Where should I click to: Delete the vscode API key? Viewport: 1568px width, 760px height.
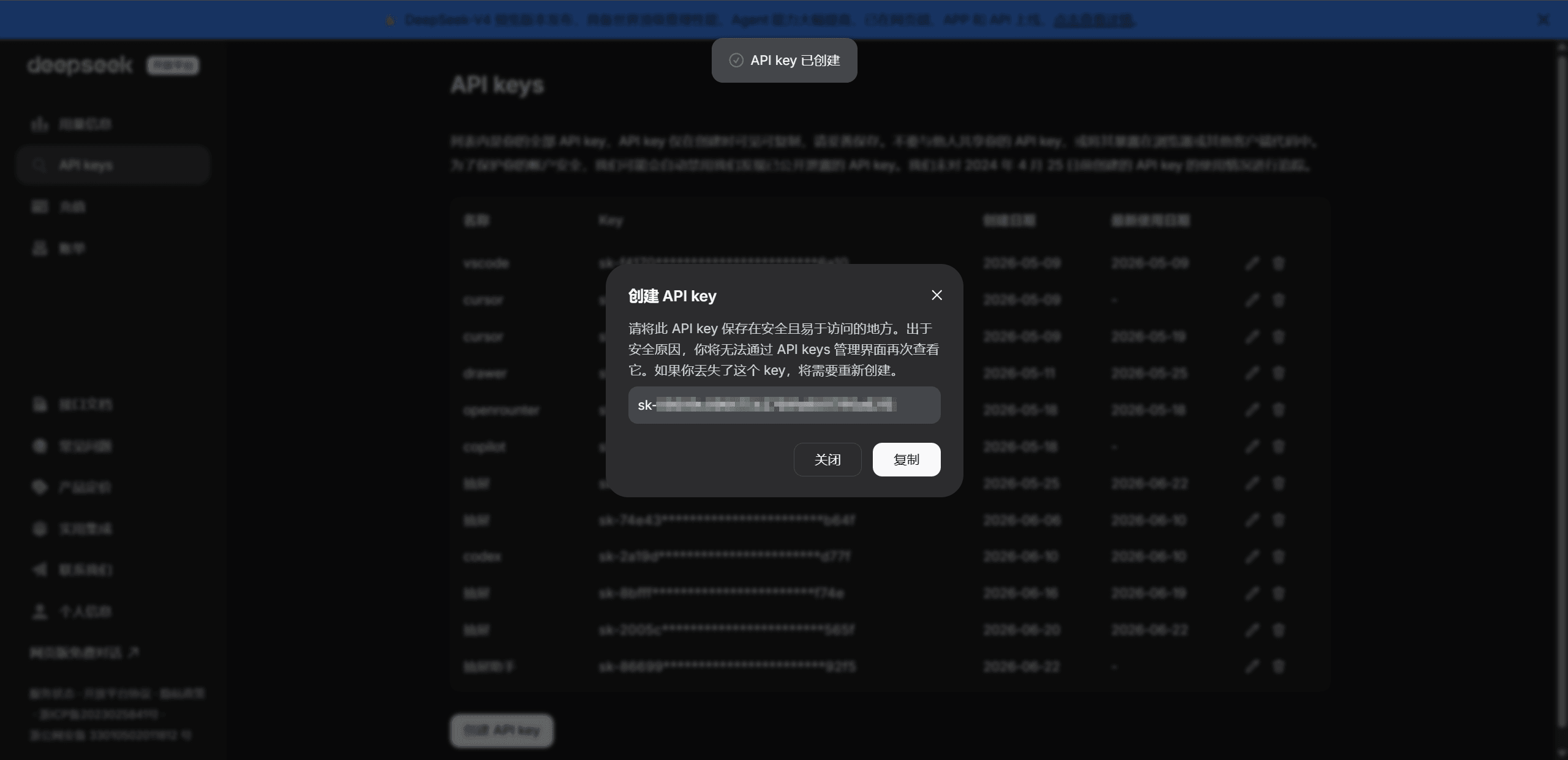[x=1278, y=263]
